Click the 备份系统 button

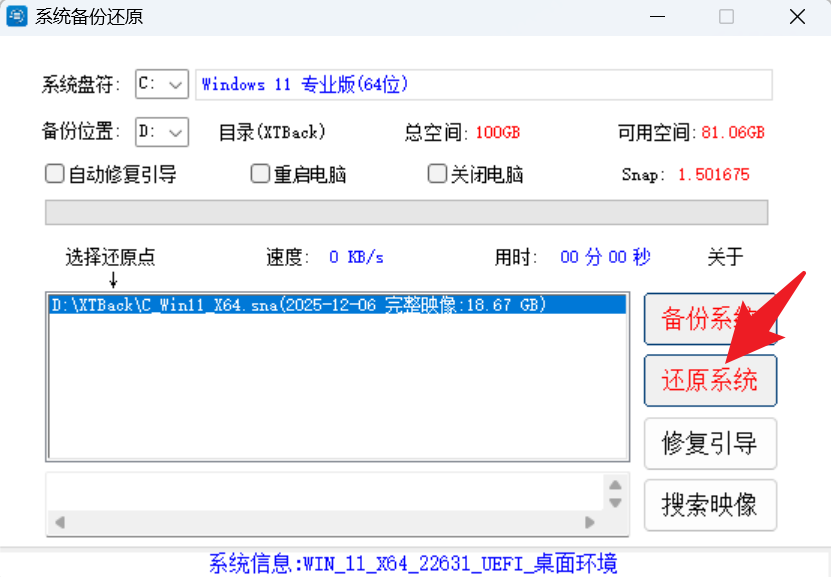(x=710, y=318)
